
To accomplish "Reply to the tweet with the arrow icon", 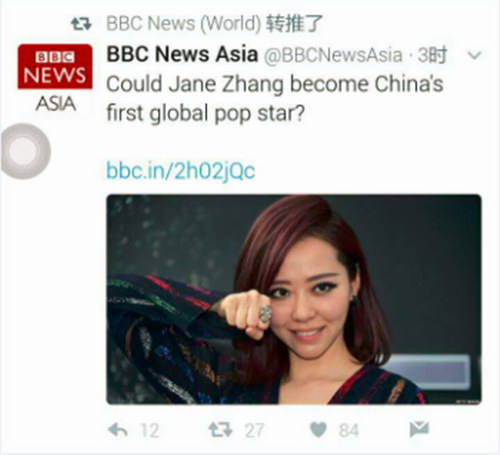I will (118, 430).
